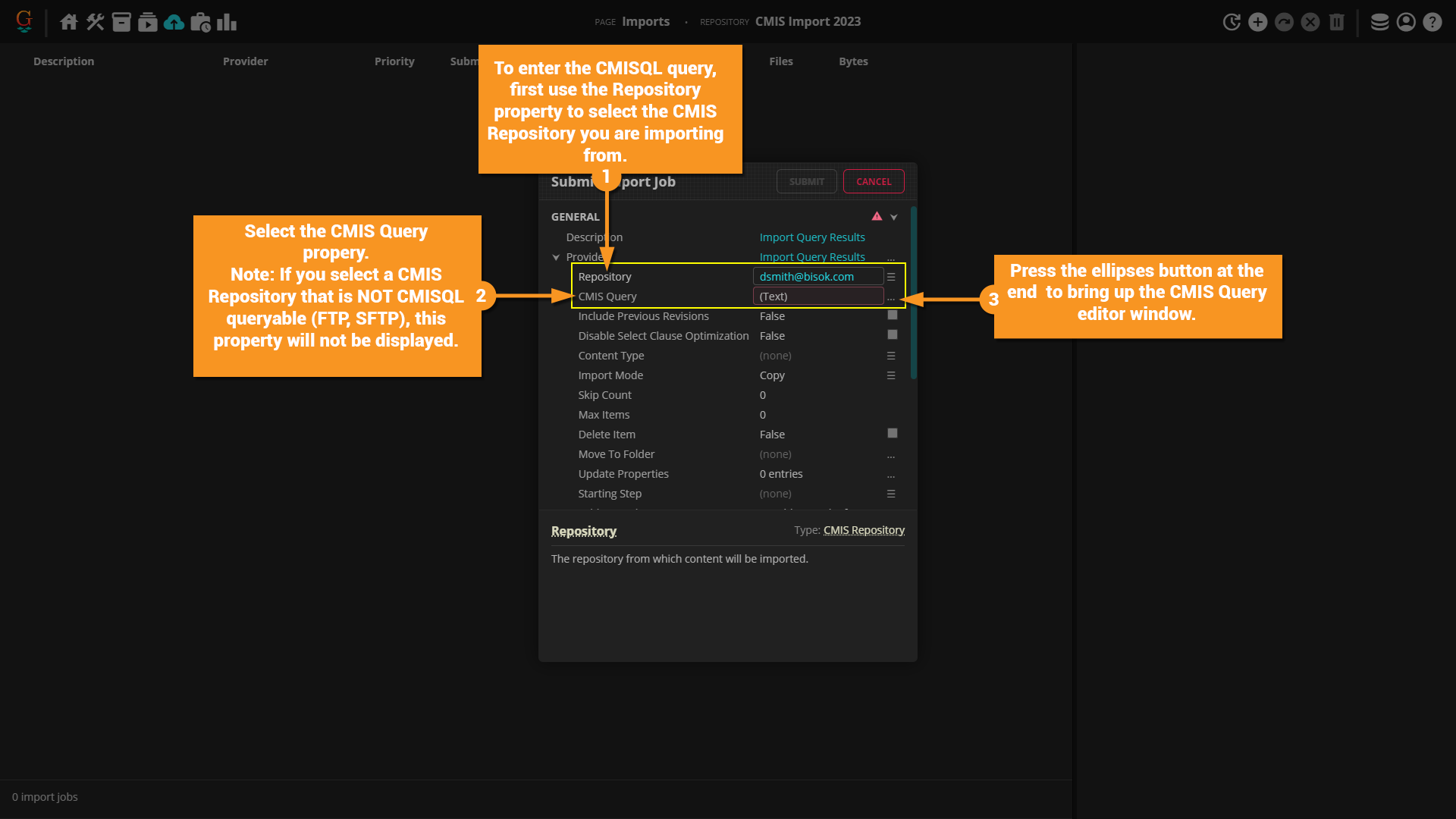The width and height of the screenshot is (1456, 819).
Task: Collapse the Provider tree expander
Action: (556, 257)
